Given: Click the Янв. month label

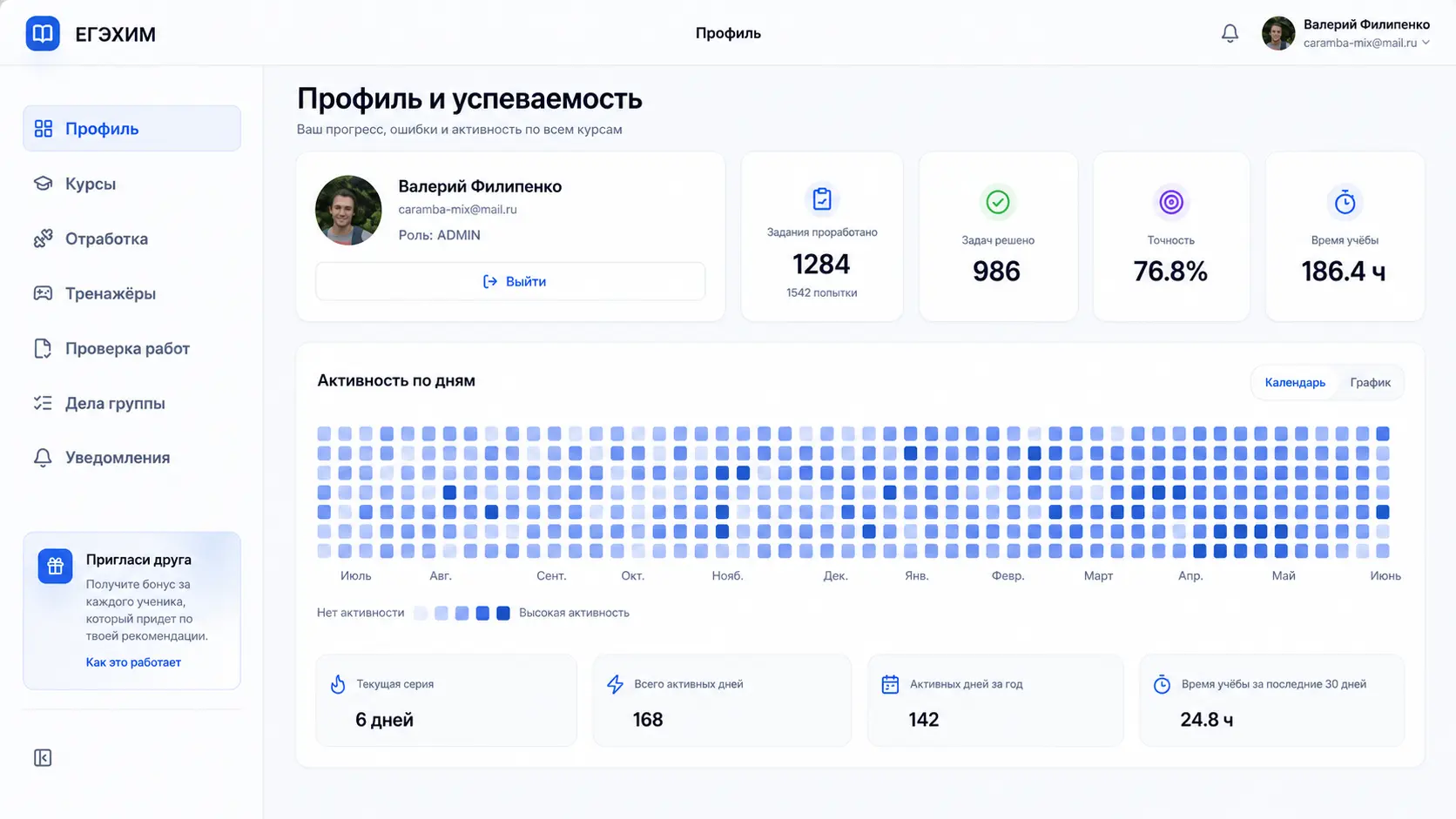Looking at the screenshot, I should click(x=916, y=576).
